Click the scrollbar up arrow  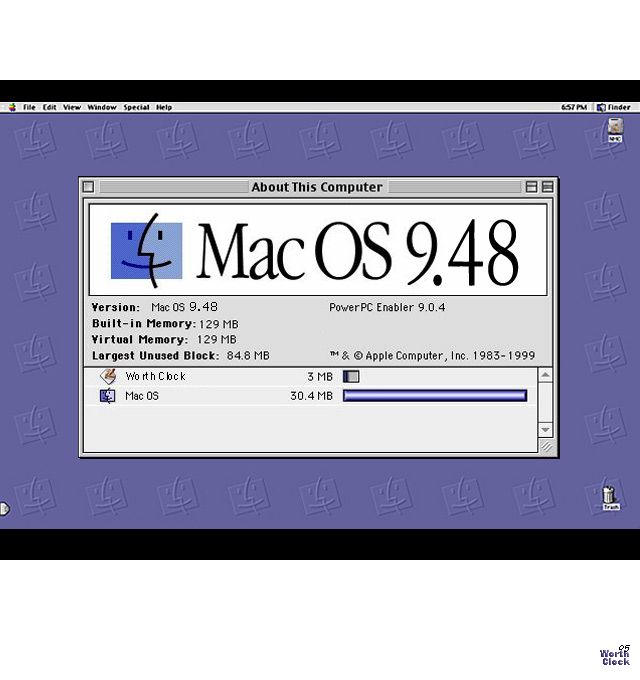(x=545, y=375)
